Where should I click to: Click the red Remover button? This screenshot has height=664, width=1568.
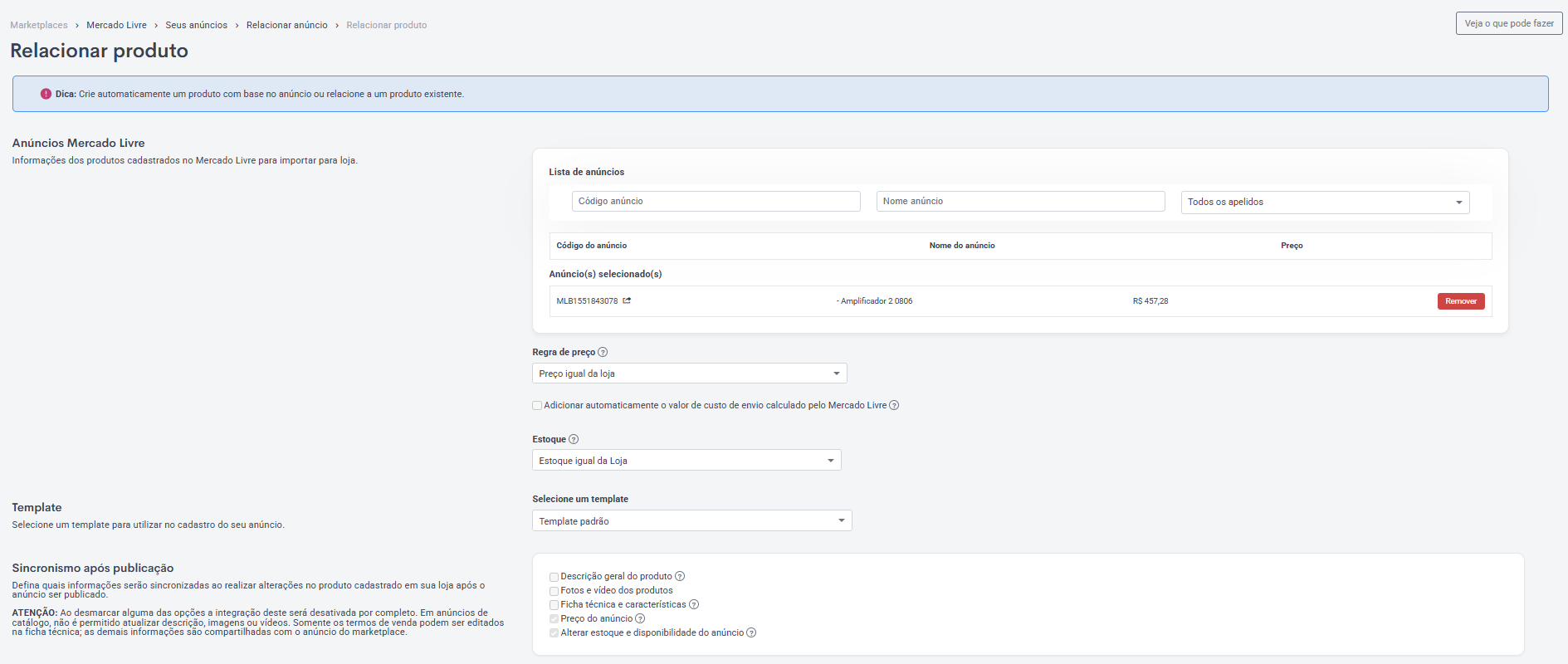[1461, 301]
